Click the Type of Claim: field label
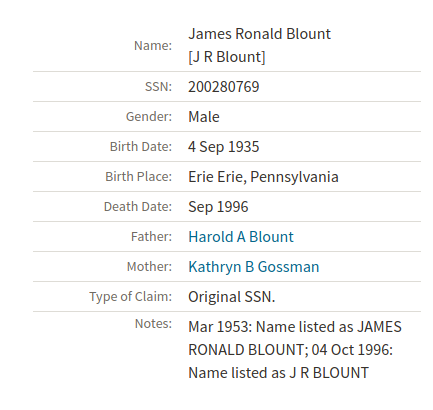 coord(130,297)
